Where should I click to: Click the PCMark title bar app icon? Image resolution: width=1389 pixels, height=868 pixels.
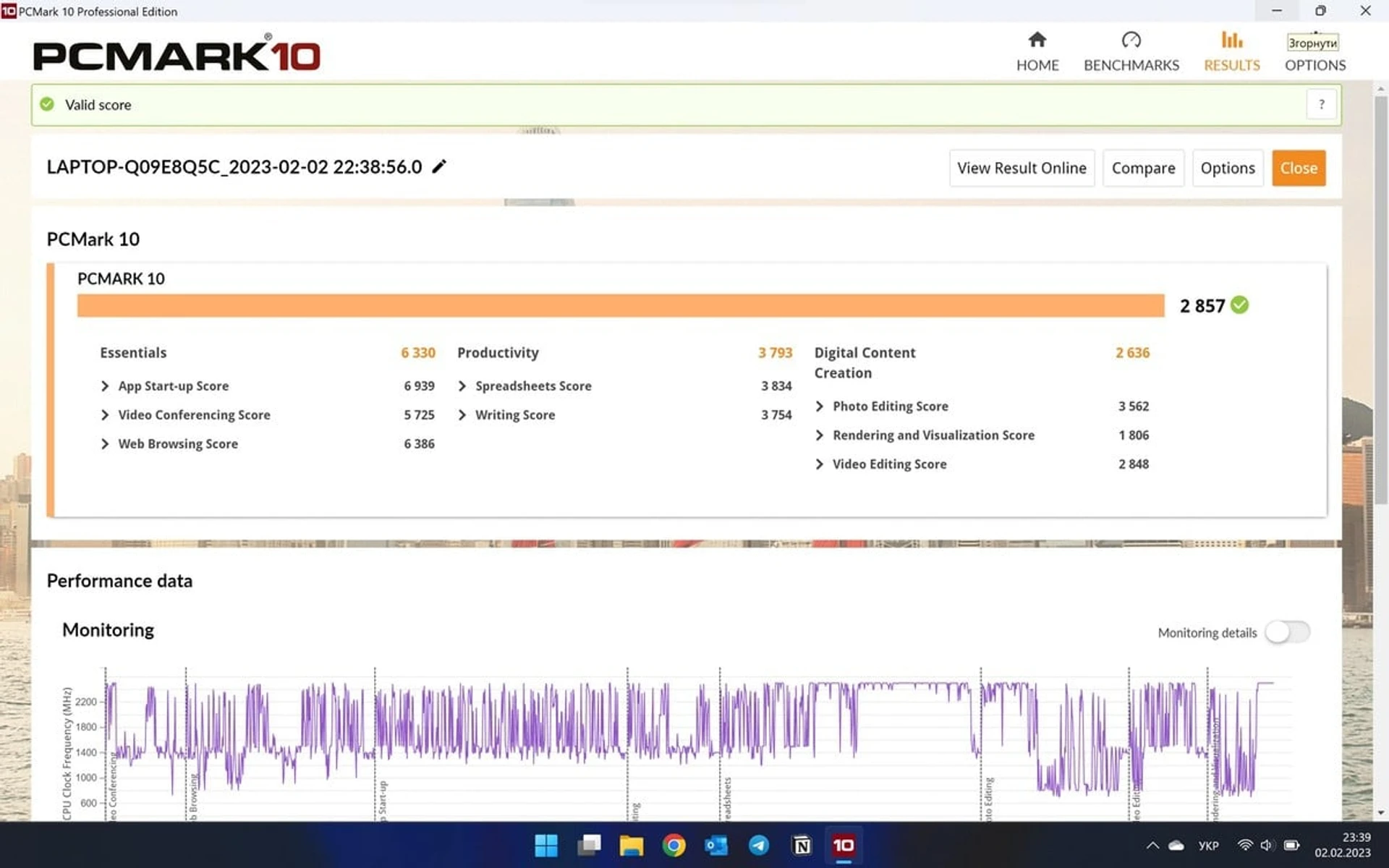tap(9, 11)
